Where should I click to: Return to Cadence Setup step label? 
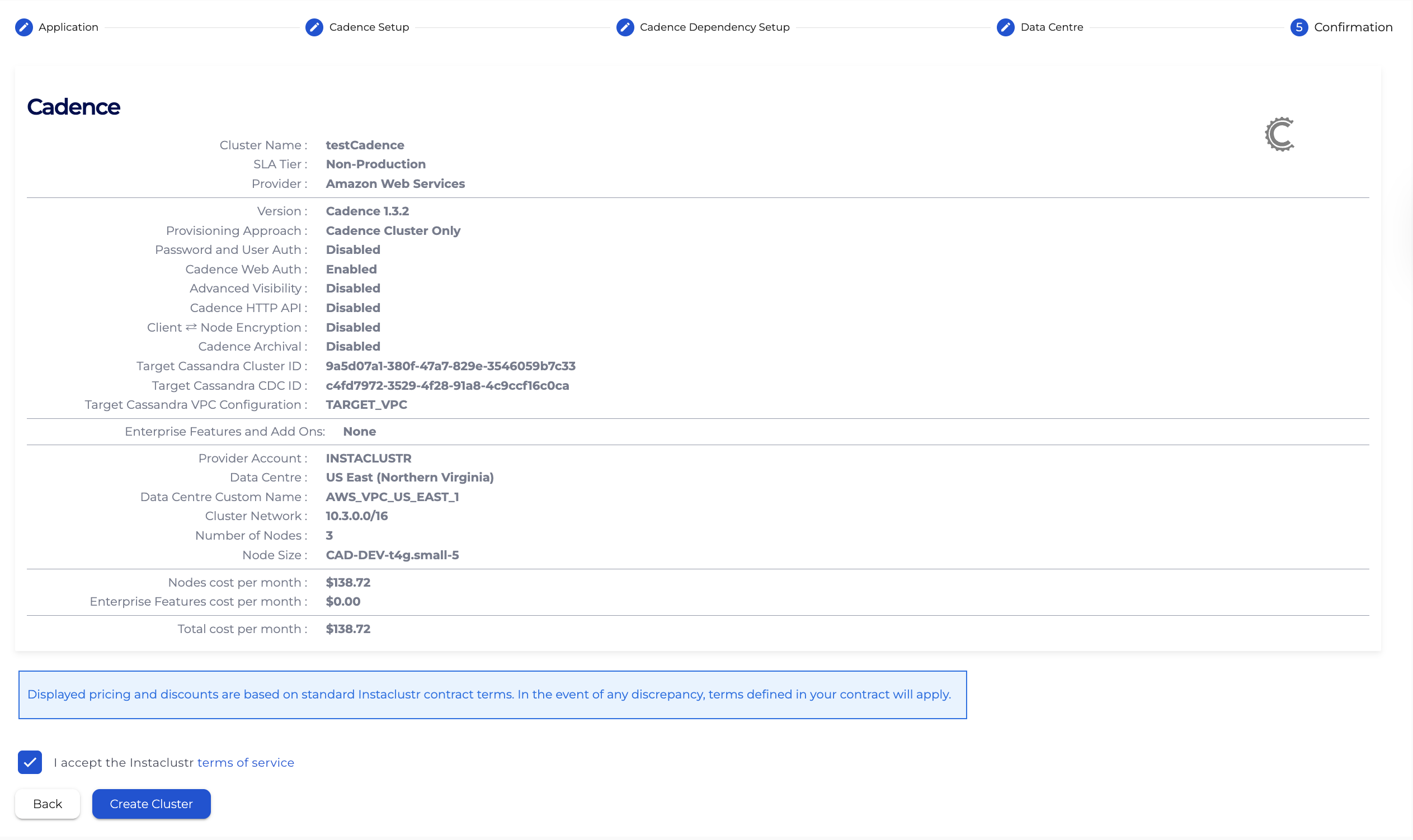tap(369, 27)
